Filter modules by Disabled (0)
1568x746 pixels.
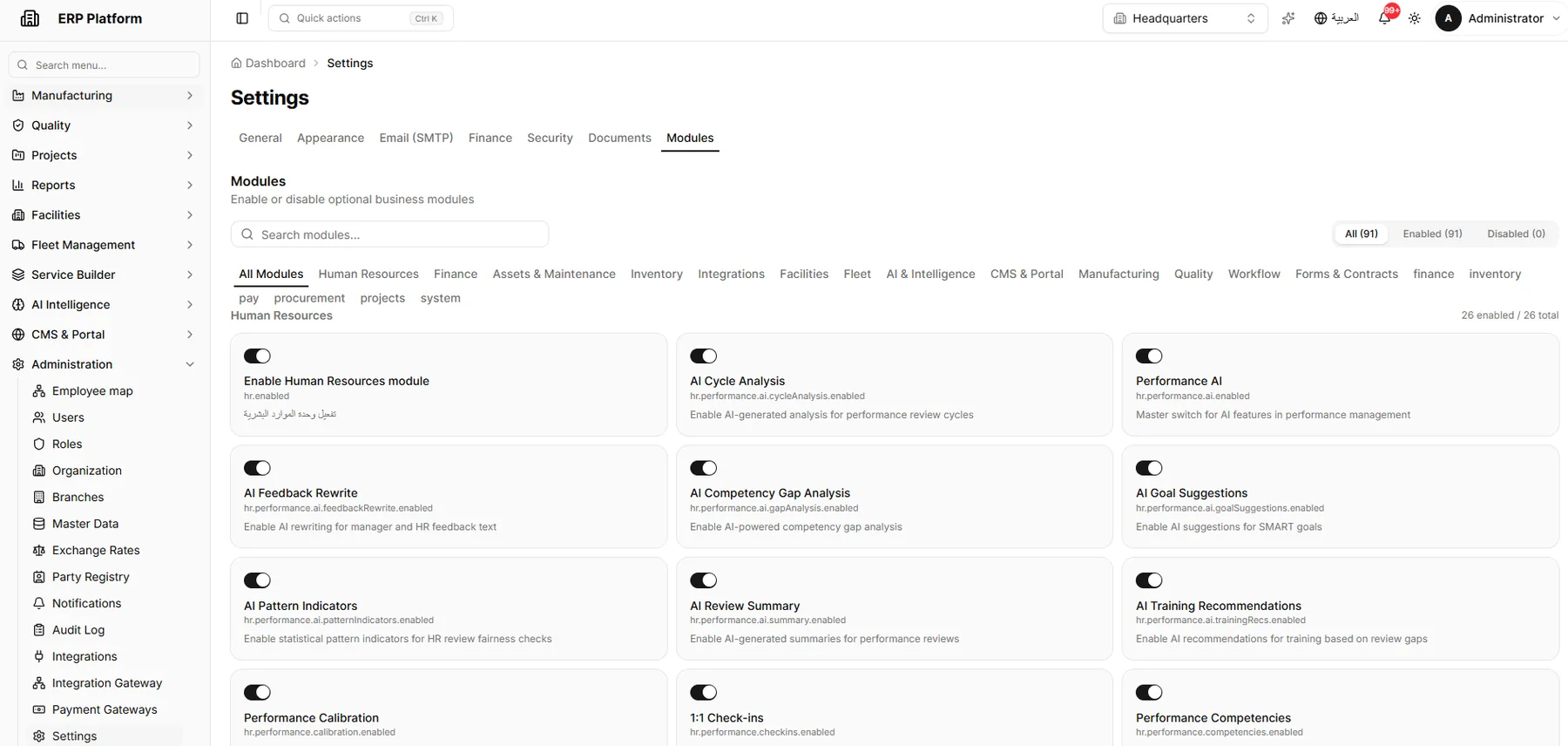point(1516,234)
